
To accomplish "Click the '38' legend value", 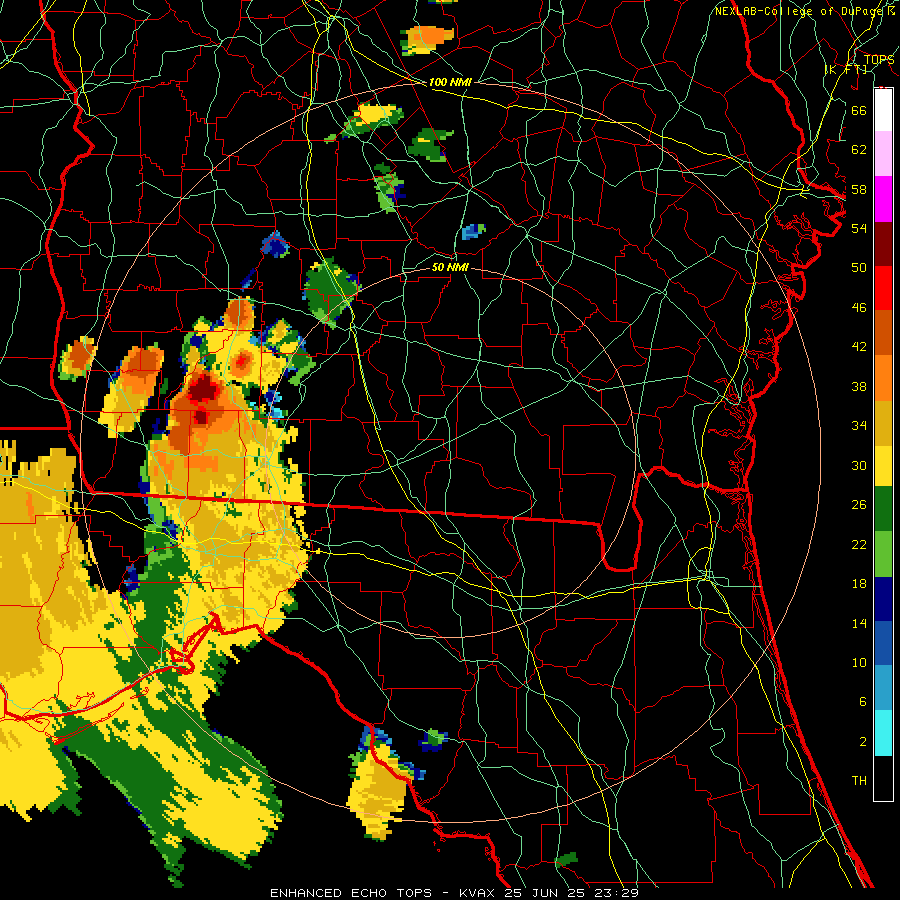I will [x=859, y=386].
